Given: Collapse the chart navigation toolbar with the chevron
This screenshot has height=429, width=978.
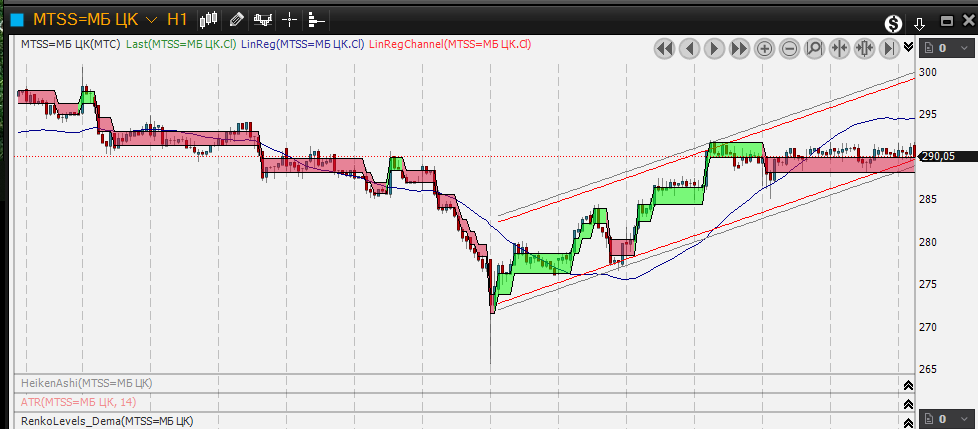Looking at the screenshot, I should coord(908,47).
